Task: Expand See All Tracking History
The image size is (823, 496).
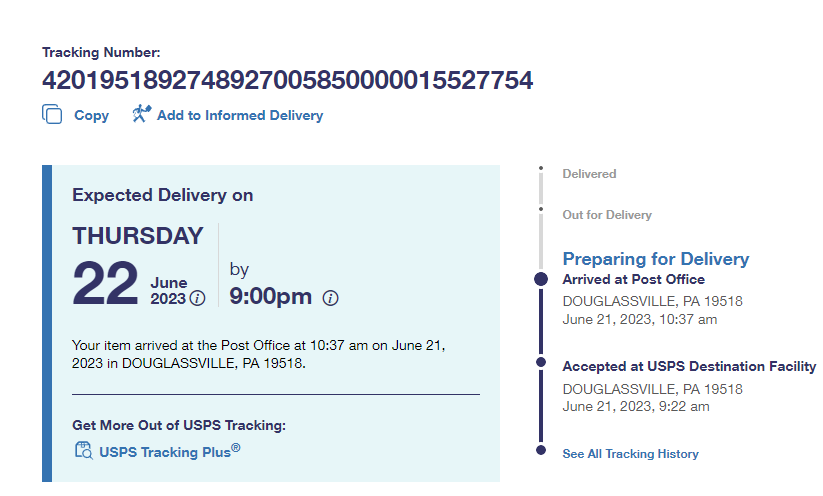Action: pos(630,454)
